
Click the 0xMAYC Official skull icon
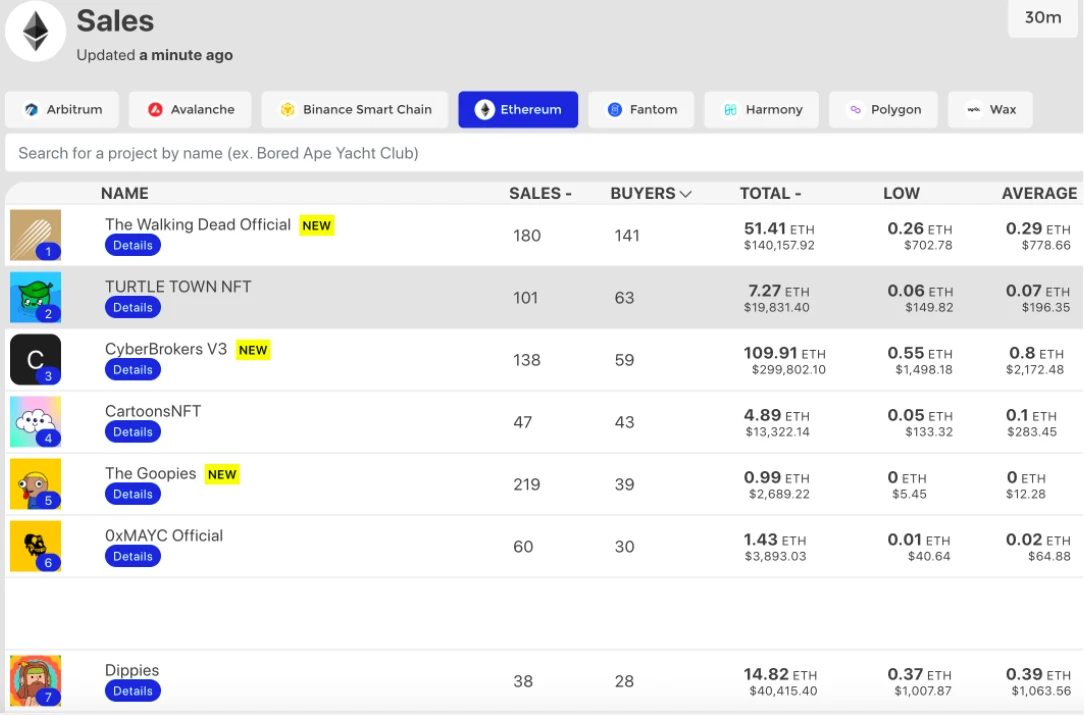(x=35, y=546)
